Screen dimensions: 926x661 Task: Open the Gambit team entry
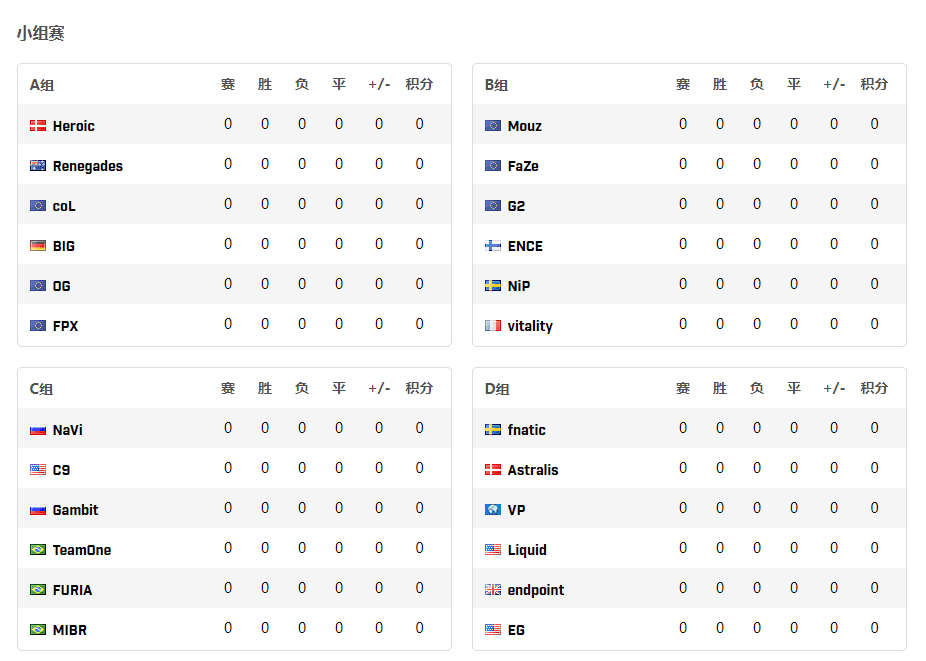pyautogui.click(x=75, y=510)
